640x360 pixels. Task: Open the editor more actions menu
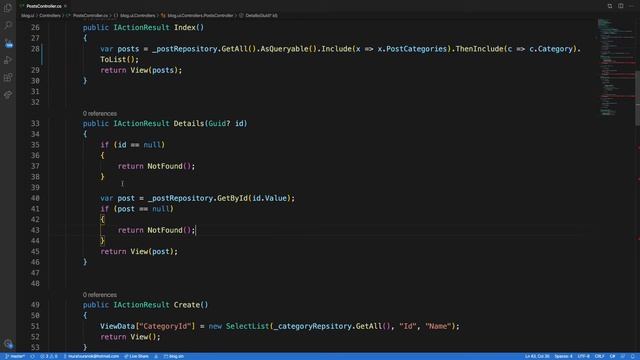click(x=631, y=6)
